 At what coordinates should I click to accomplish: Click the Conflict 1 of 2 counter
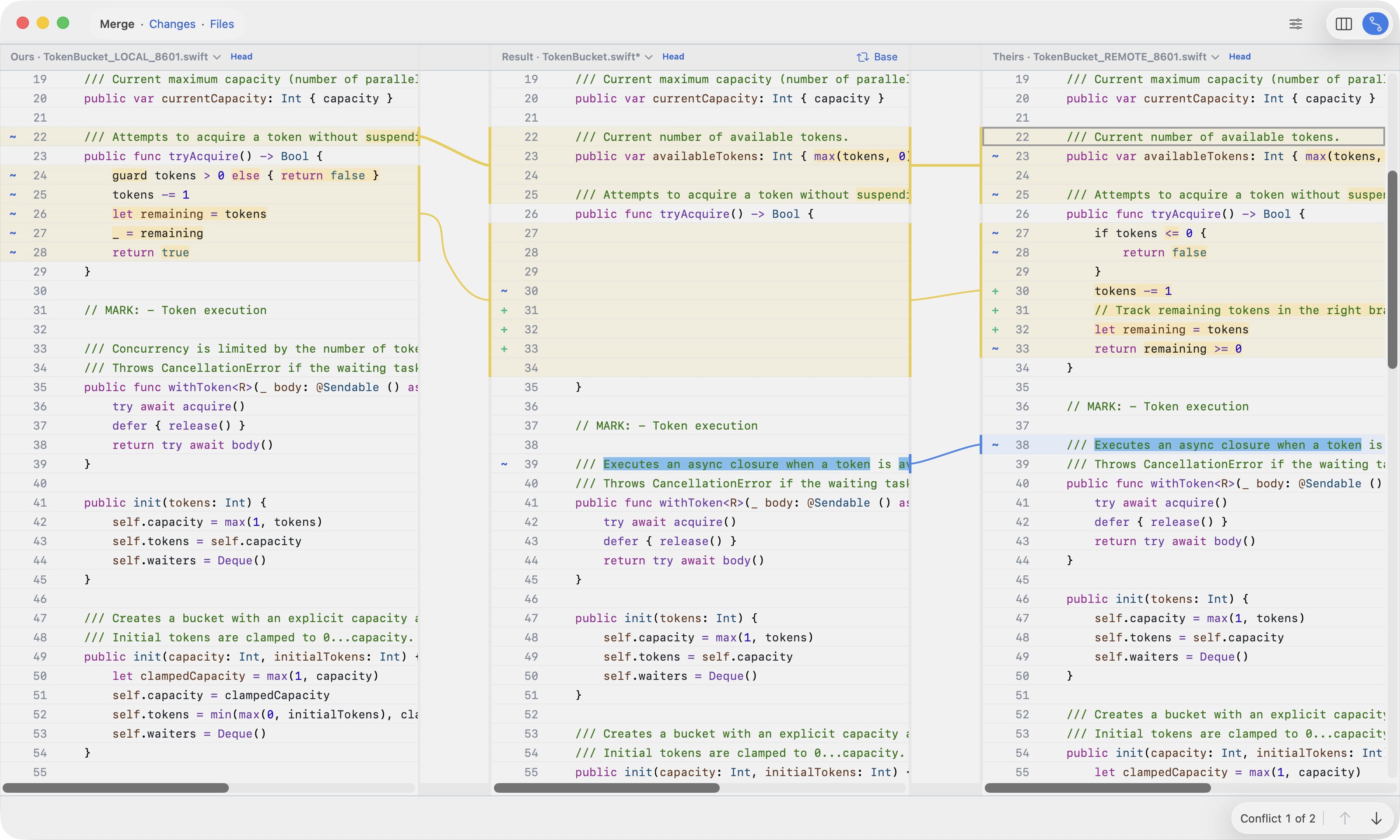click(x=1278, y=819)
